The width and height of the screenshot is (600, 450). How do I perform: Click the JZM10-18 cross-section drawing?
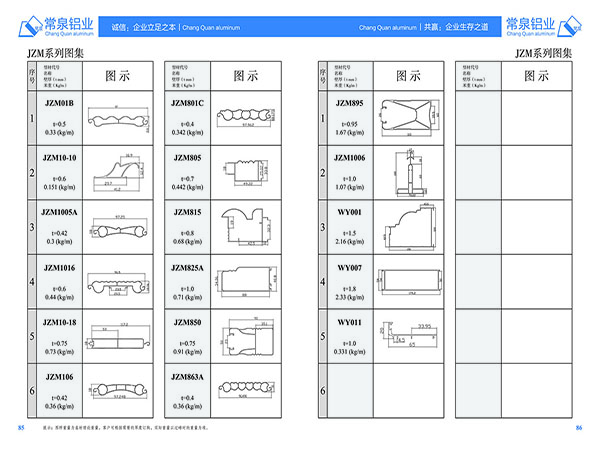118,338
